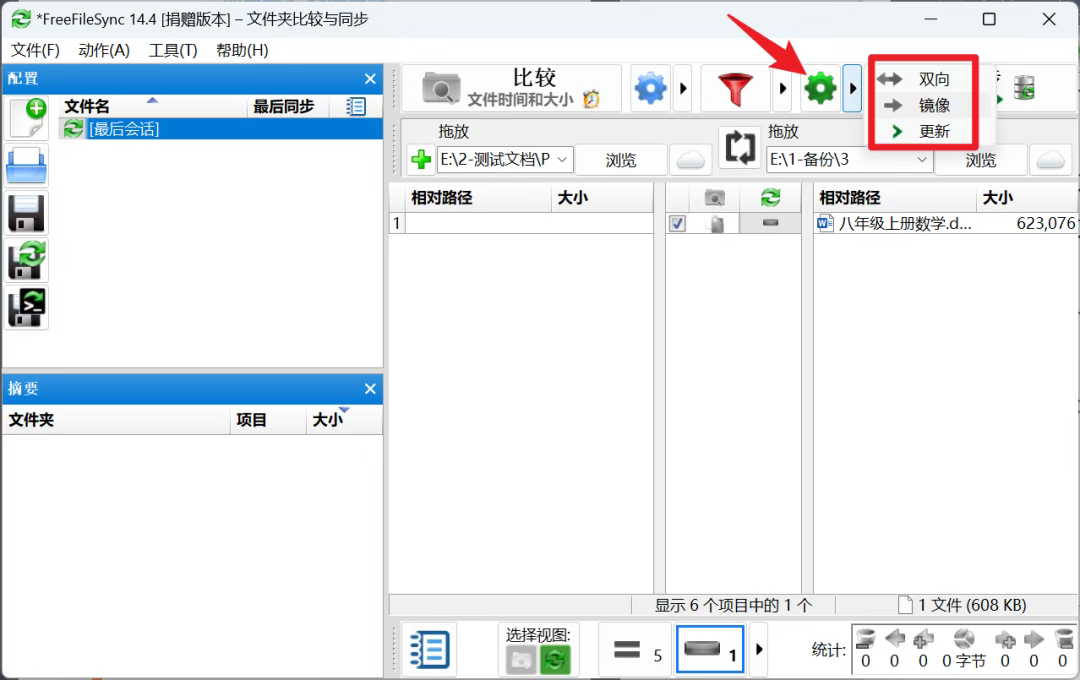Toggle the do-nothing filter button showing 1
Image resolution: width=1080 pixels, height=680 pixels.
(710, 649)
